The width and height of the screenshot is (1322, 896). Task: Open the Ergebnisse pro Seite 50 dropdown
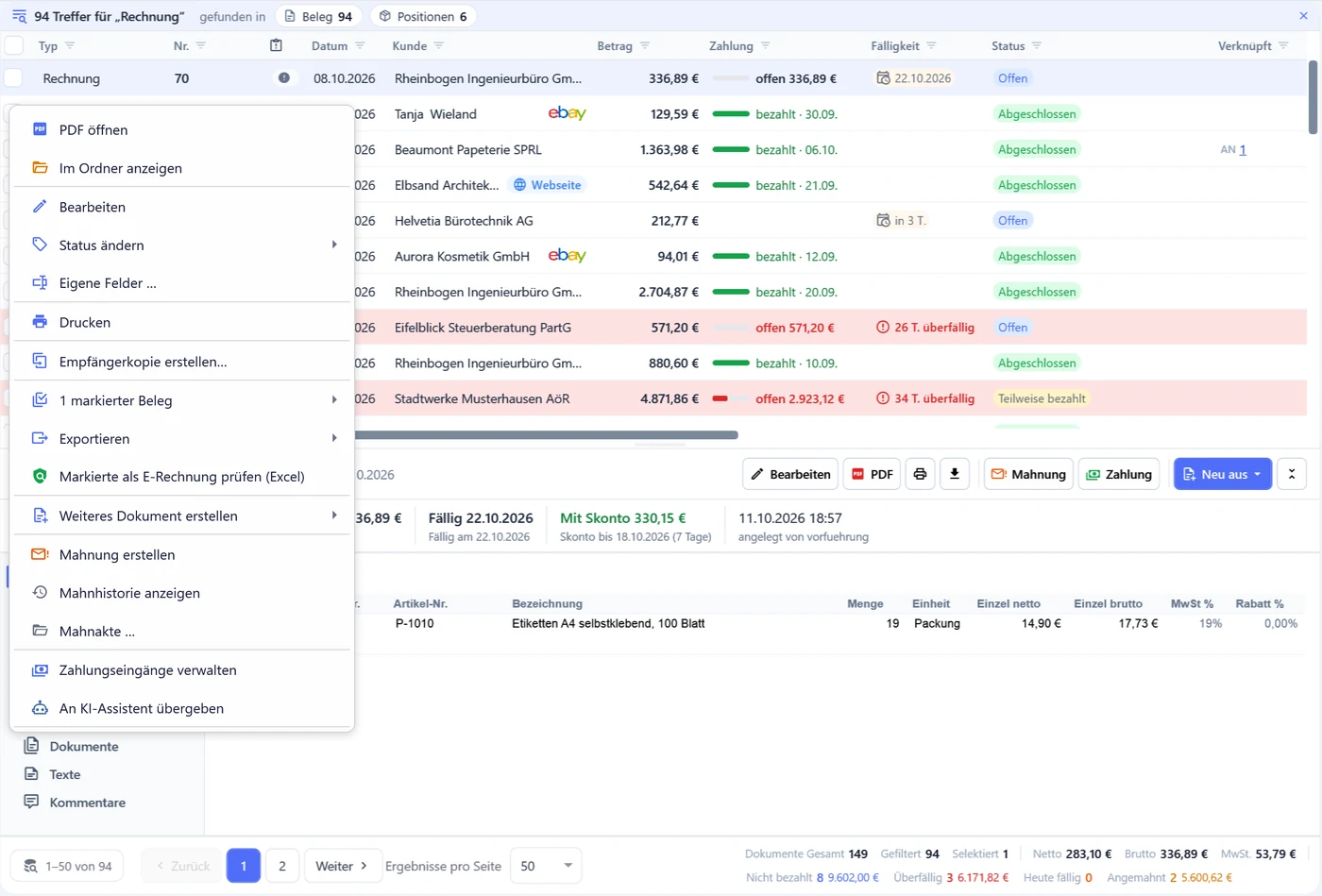[x=546, y=866]
